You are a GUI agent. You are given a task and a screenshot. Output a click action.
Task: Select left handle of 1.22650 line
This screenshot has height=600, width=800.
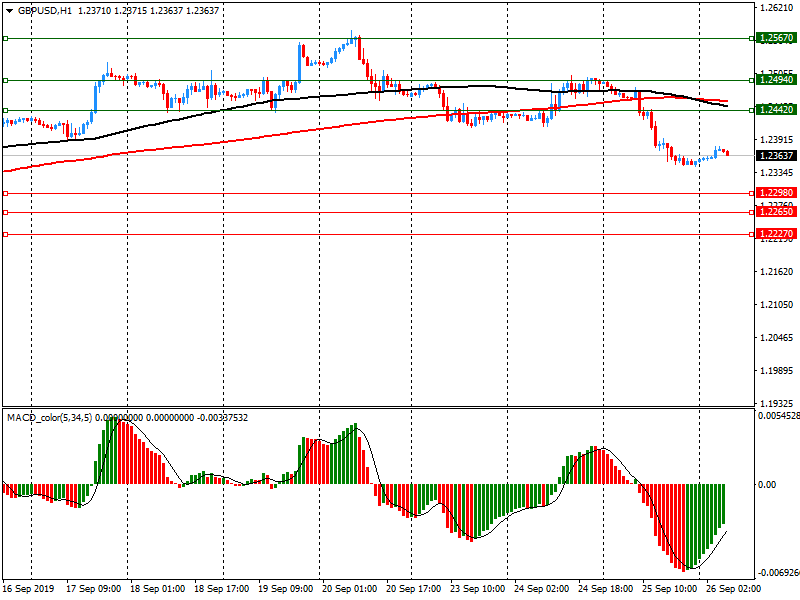tap(5, 212)
